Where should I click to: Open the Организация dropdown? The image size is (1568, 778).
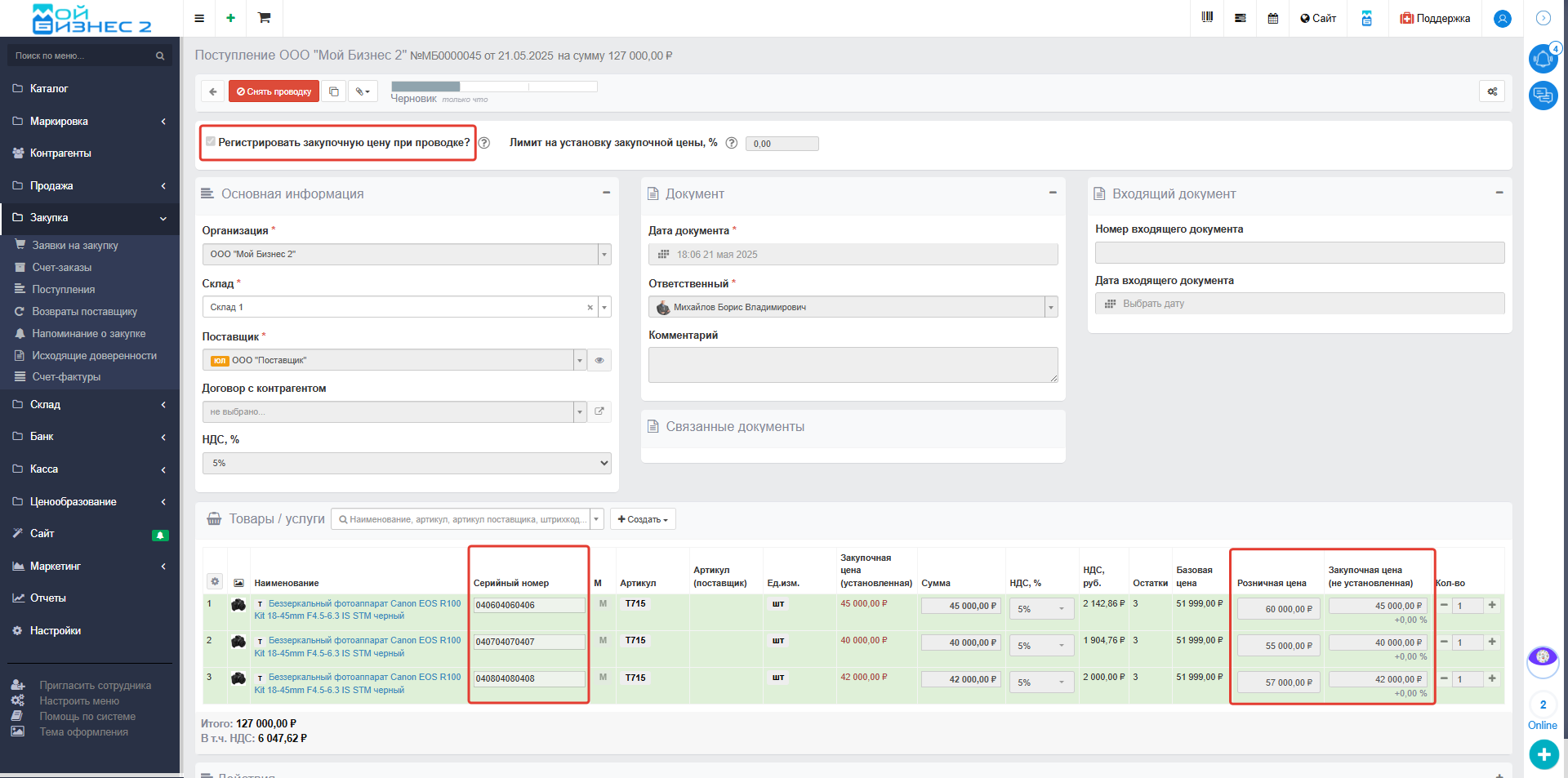click(407, 254)
